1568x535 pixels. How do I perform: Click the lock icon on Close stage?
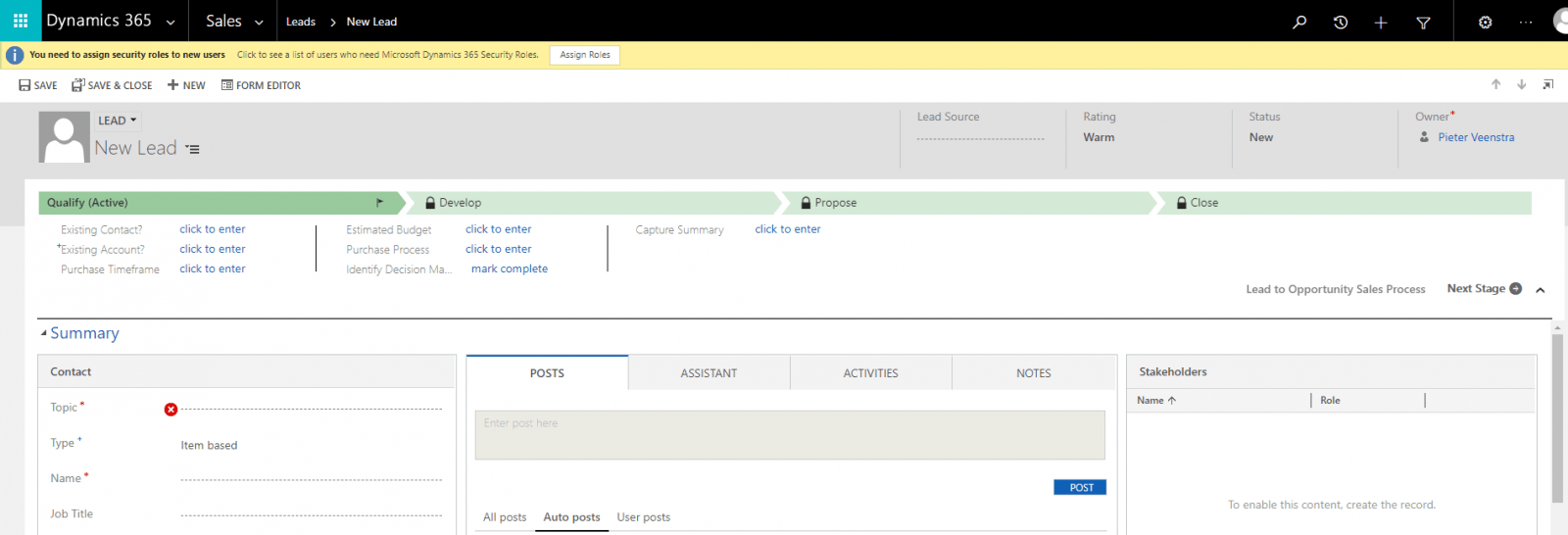tap(1182, 203)
